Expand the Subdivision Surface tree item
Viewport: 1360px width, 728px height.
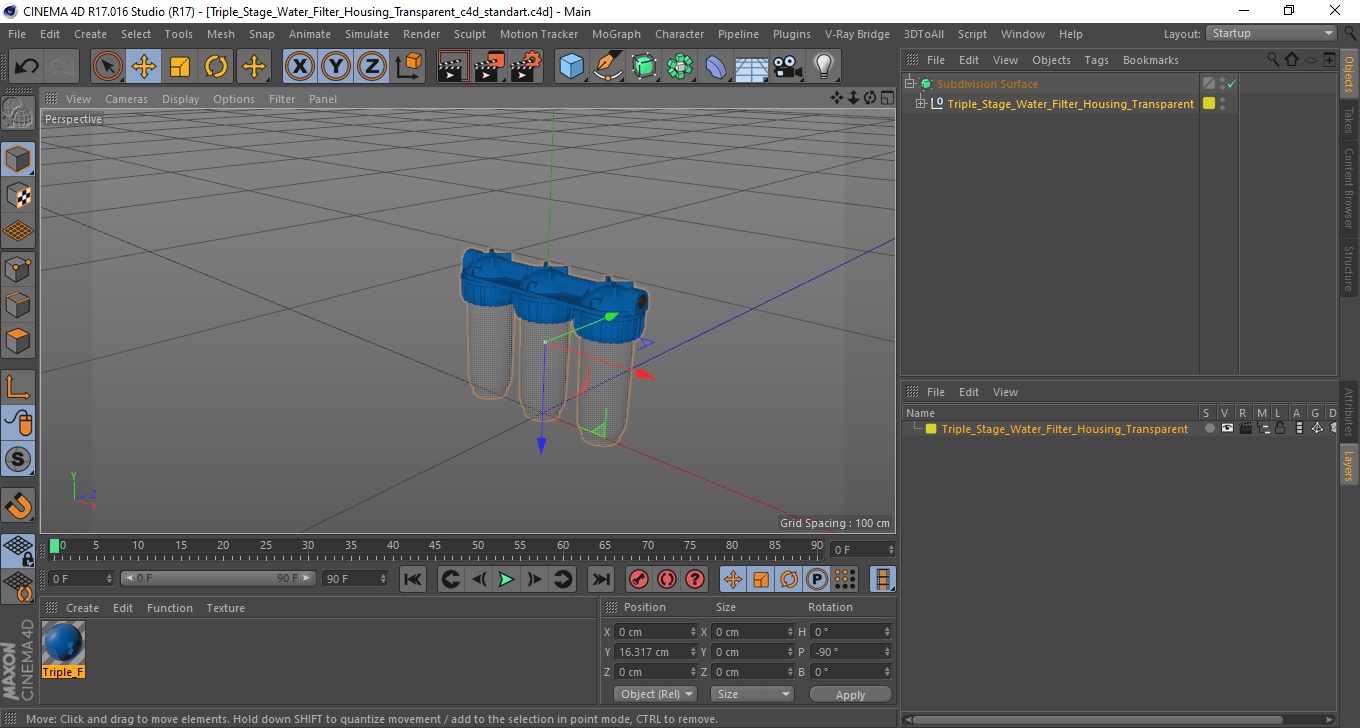pyautogui.click(x=910, y=84)
